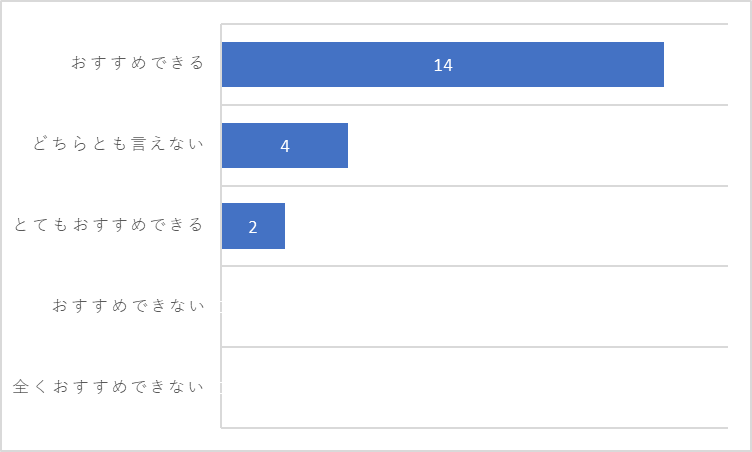Select gridline below the 14 bar
Screen dimensions: 752x452
coord(475,105)
